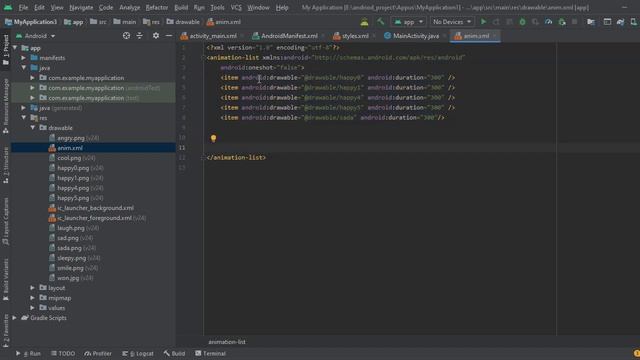
Task: Expand the java (generated) folder
Action: coord(24,108)
